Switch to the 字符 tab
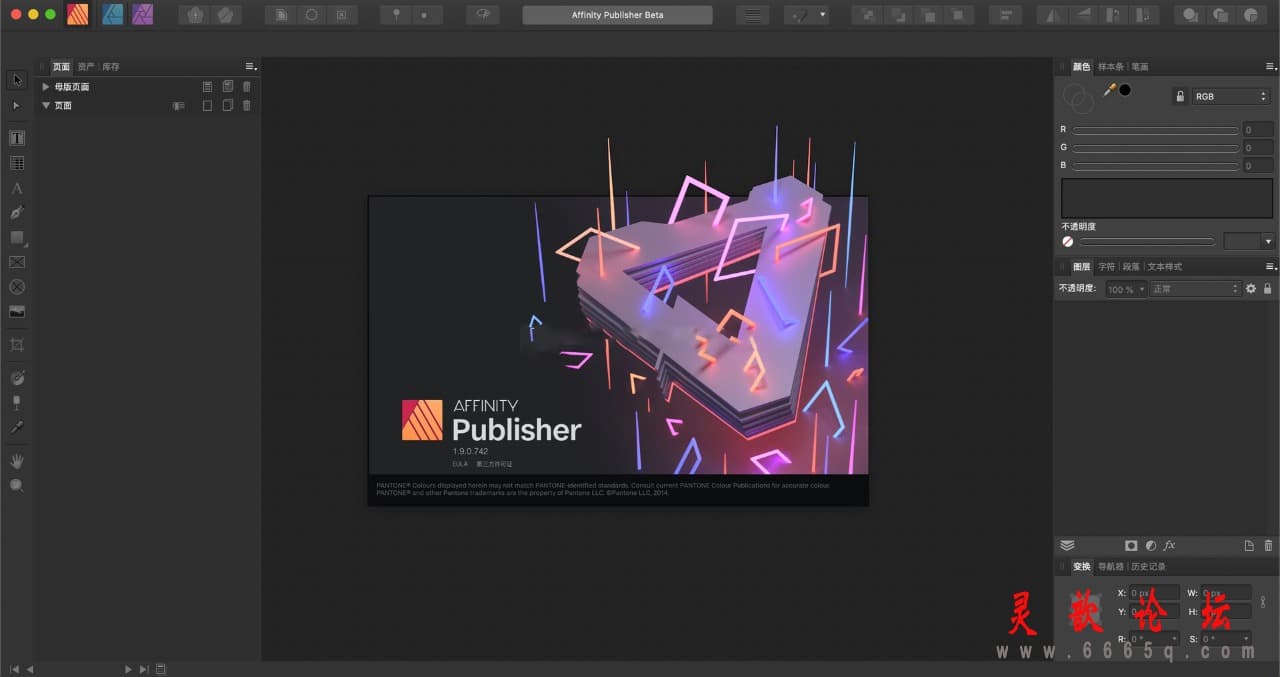 click(x=1106, y=267)
